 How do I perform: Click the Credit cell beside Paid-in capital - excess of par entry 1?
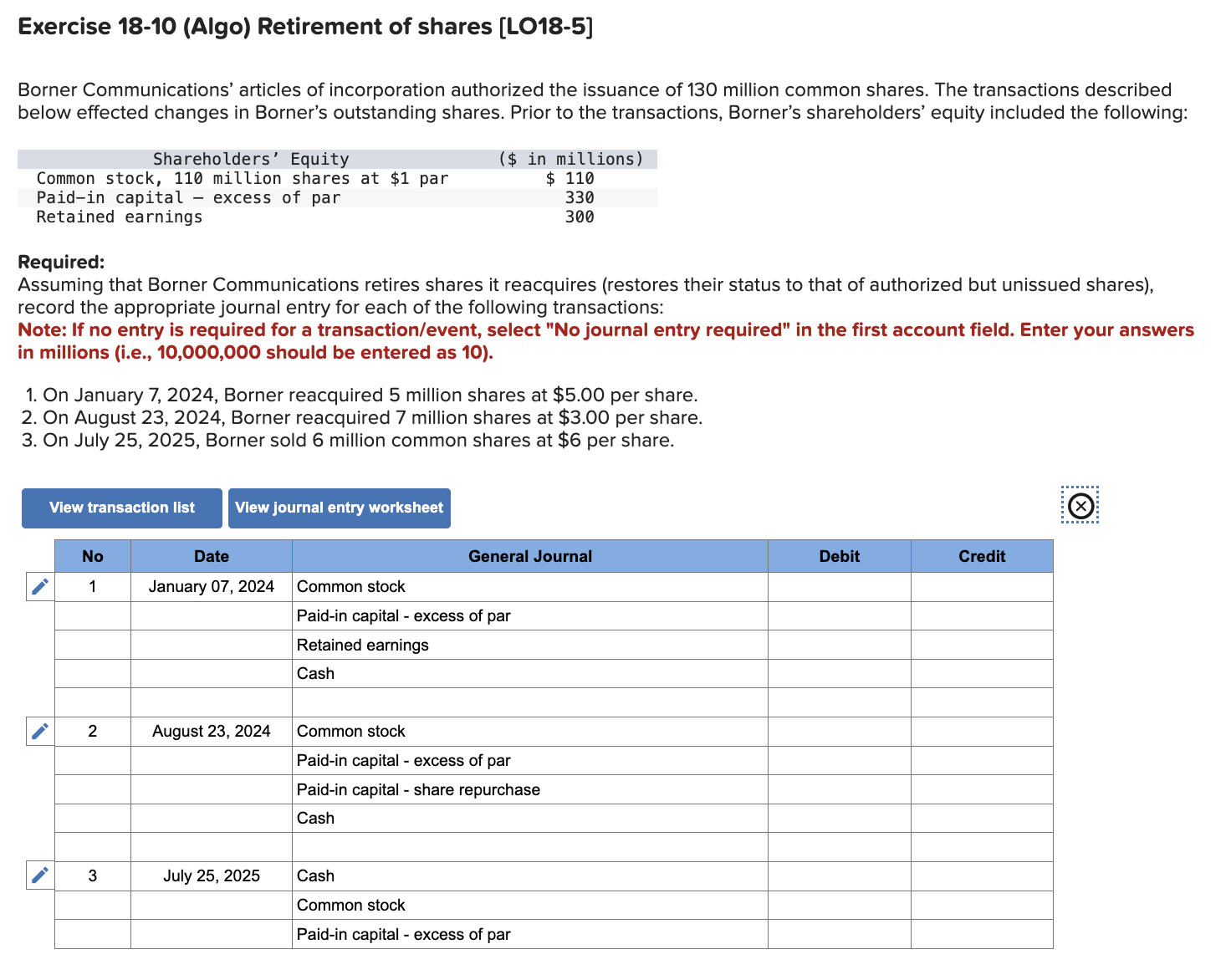tap(981, 615)
